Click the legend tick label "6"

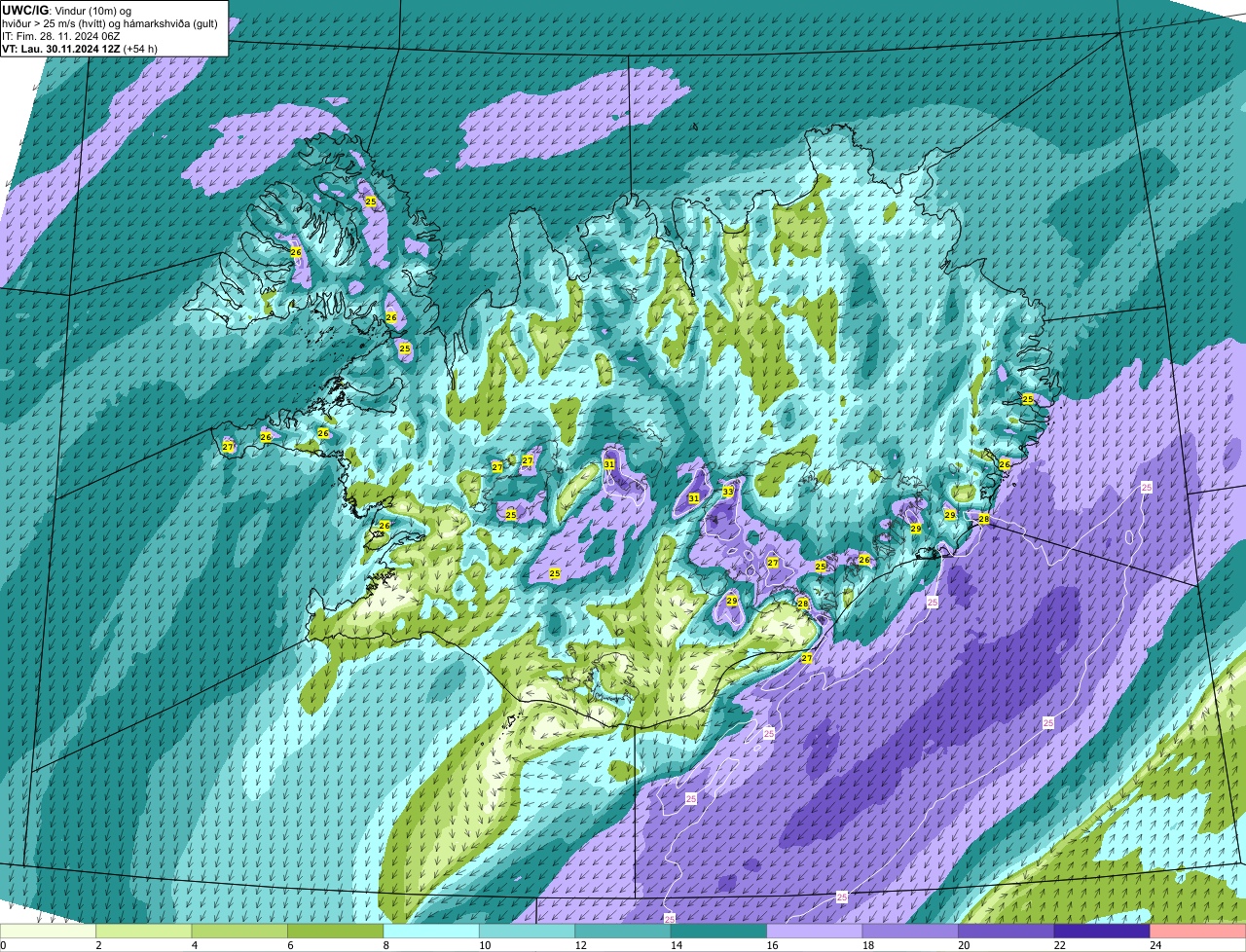click(x=290, y=945)
